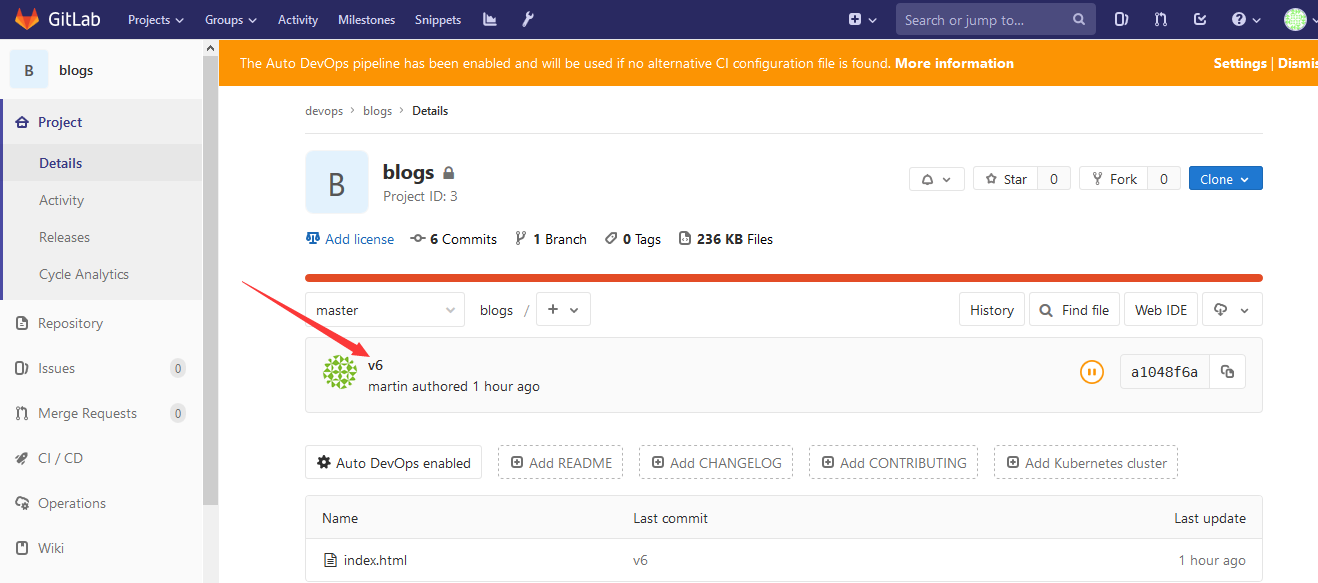
Task: Open the Groups menu in navbar
Action: click(x=230, y=20)
